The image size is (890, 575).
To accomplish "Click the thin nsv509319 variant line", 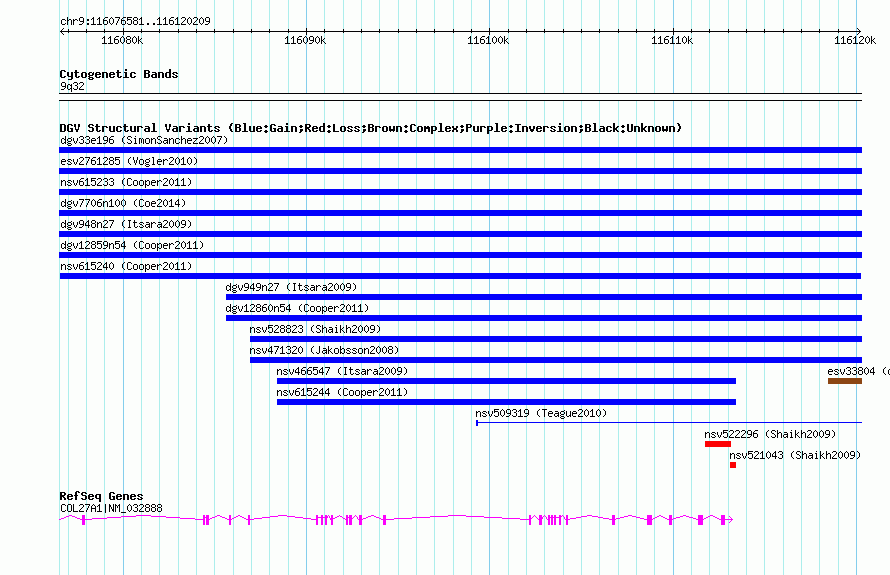I will 669,423.
